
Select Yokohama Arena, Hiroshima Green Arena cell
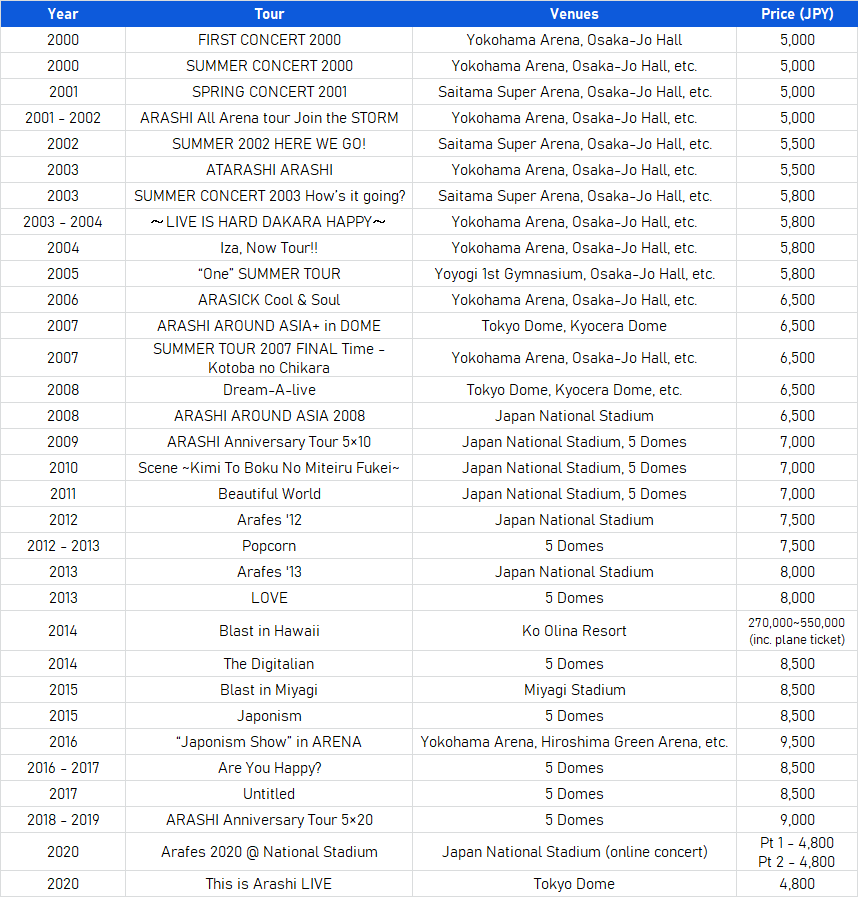click(574, 742)
